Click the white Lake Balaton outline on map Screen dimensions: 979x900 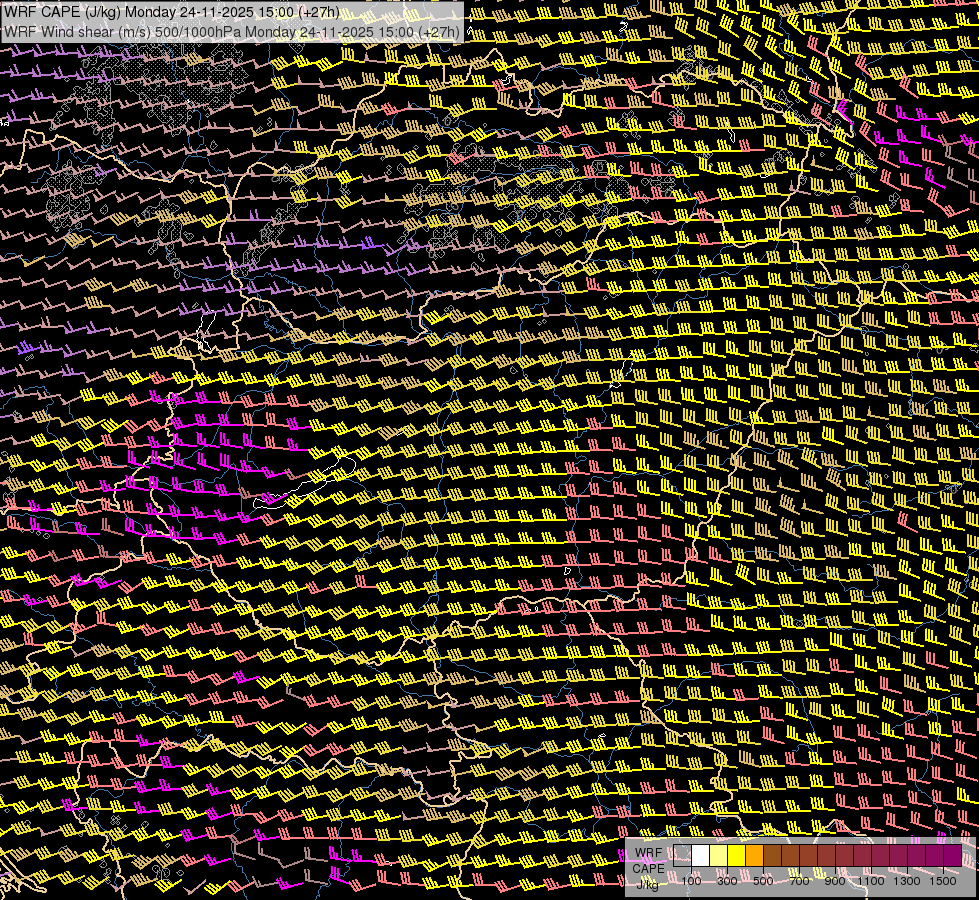tap(305, 483)
